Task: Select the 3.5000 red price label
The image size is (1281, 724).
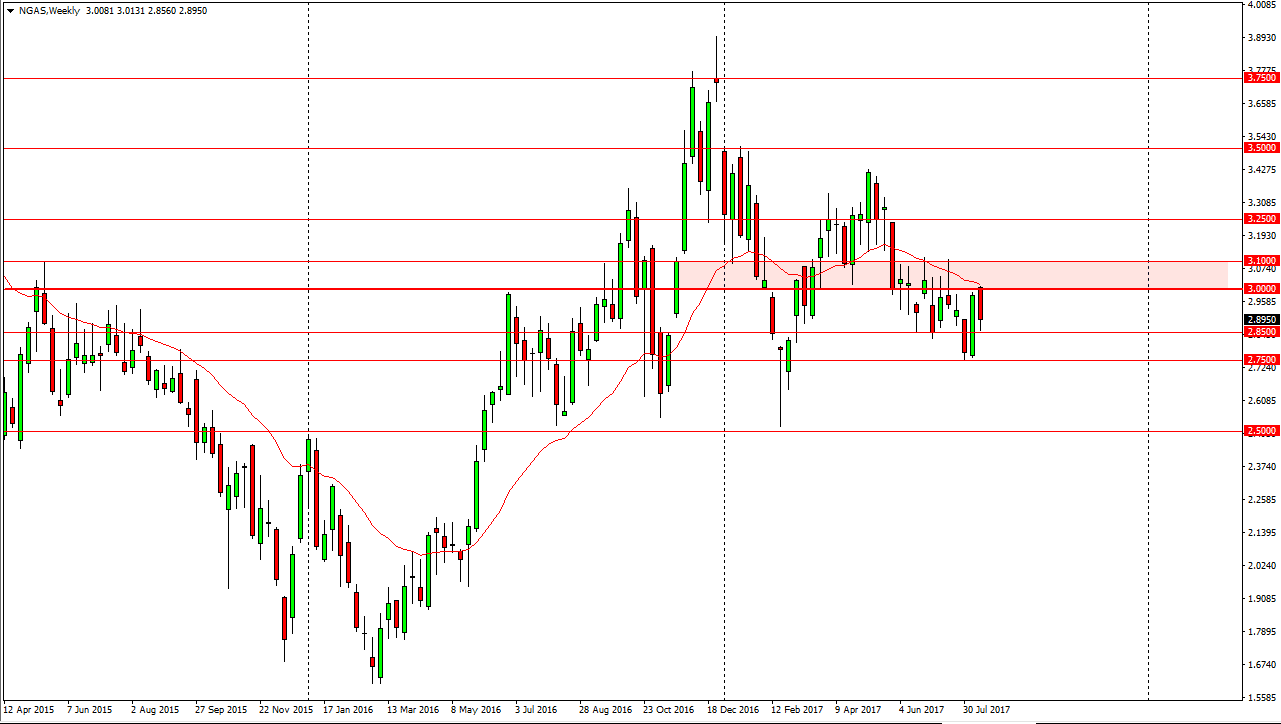Action: click(1259, 148)
